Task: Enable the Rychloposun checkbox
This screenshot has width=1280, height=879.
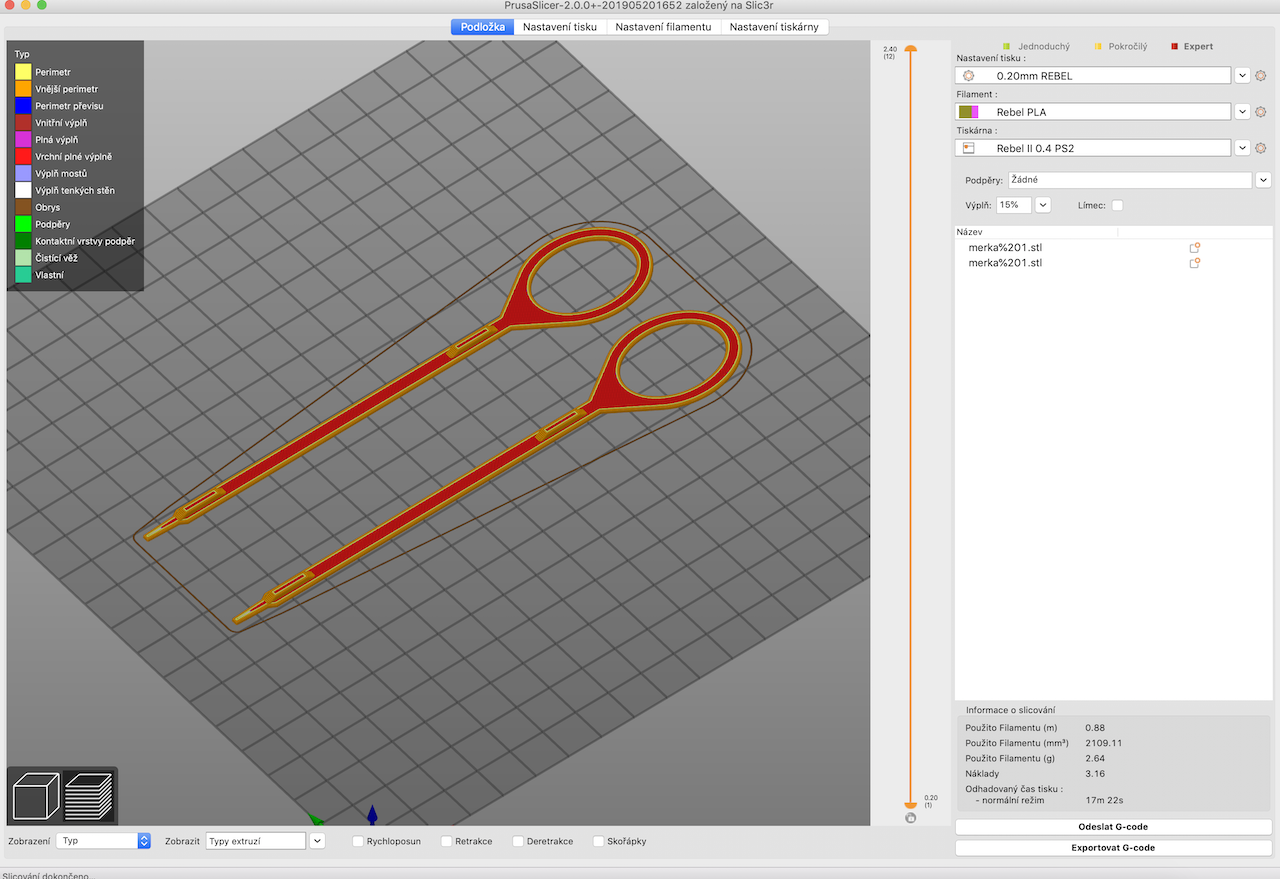Action: coord(358,841)
